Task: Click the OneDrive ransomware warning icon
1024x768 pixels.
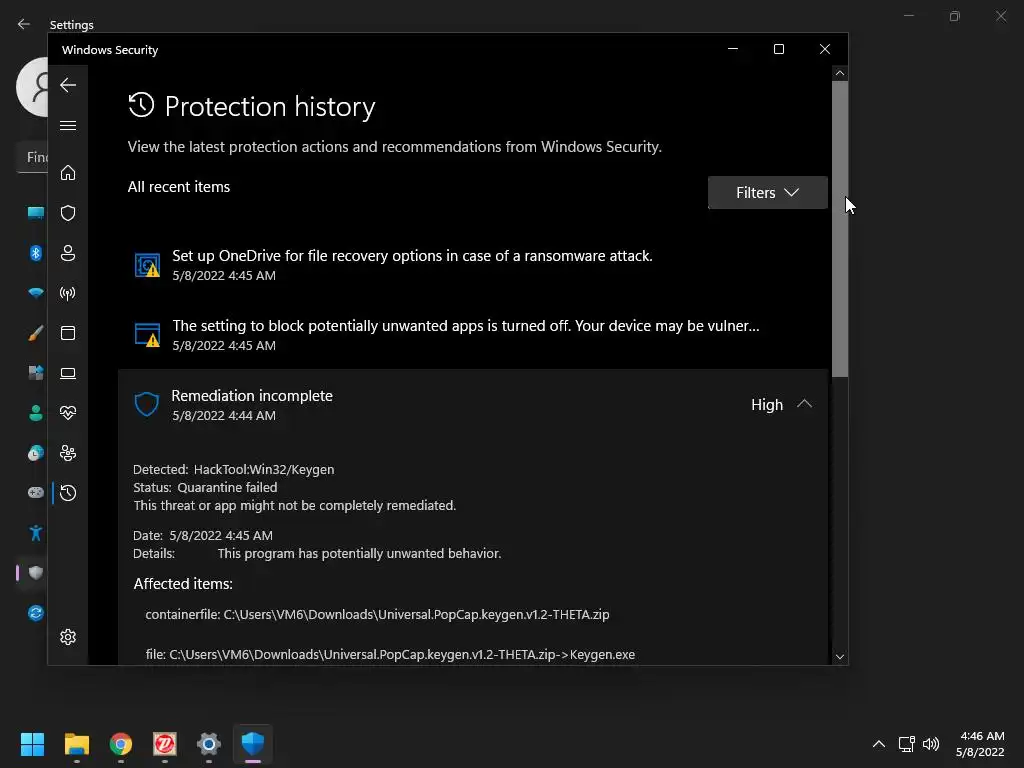Action: 148,265
